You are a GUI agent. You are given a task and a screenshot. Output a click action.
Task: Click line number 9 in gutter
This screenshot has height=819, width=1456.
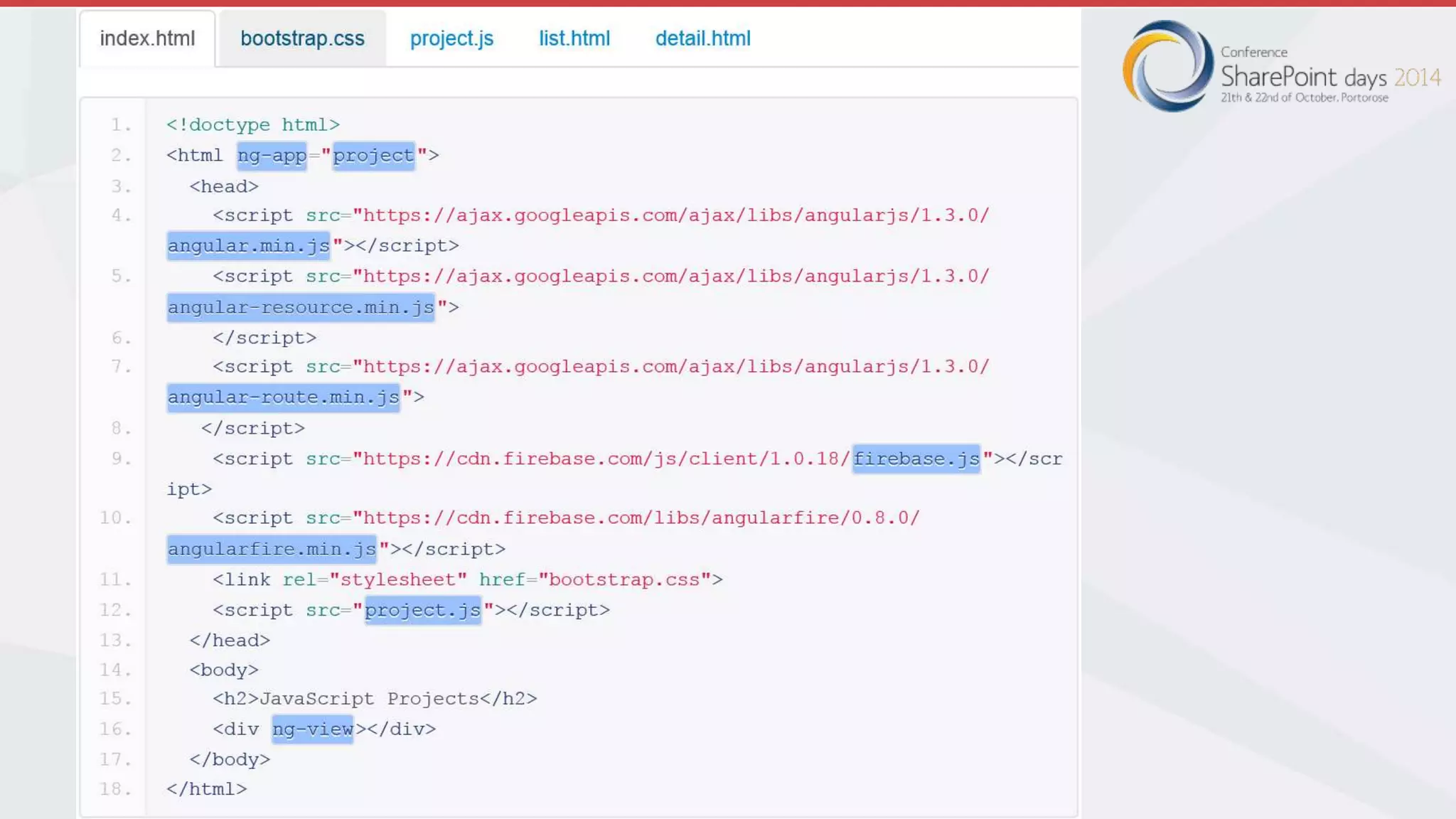pos(122,459)
